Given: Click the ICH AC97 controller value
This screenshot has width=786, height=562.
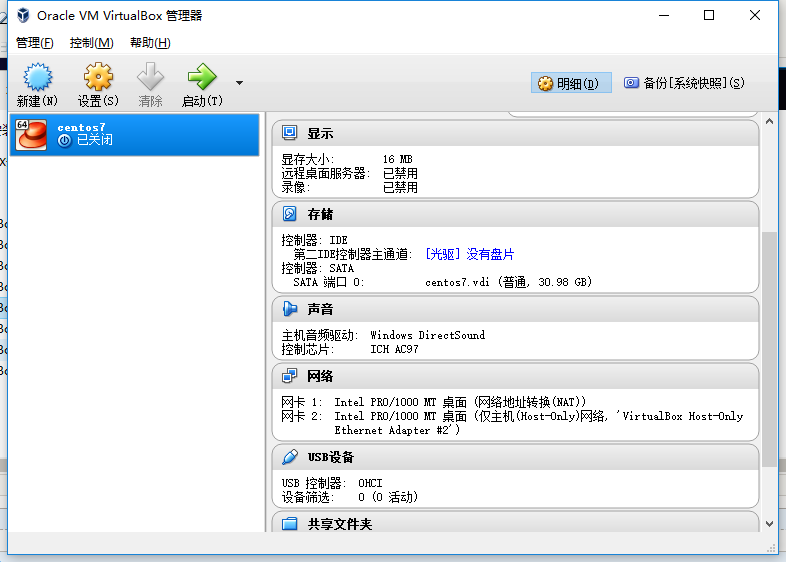Looking at the screenshot, I should point(394,349).
